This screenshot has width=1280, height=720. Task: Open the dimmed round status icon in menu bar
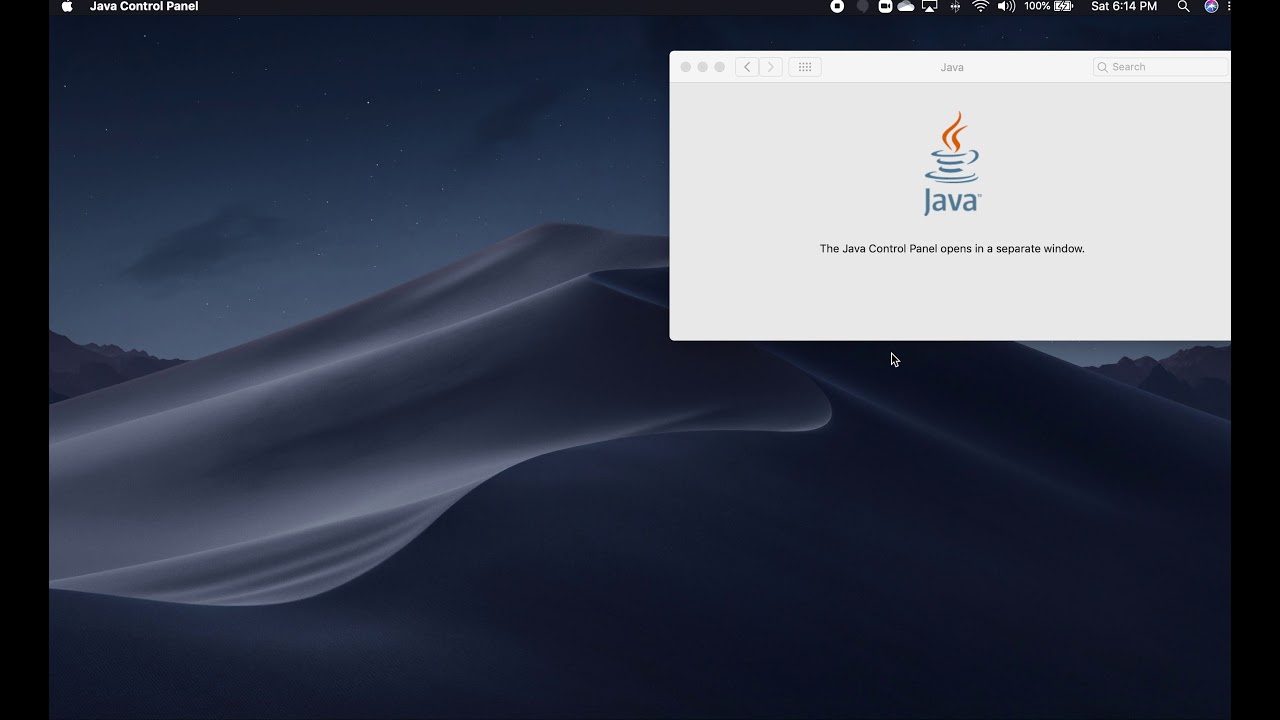pyautogui.click(x=862, y=6)
